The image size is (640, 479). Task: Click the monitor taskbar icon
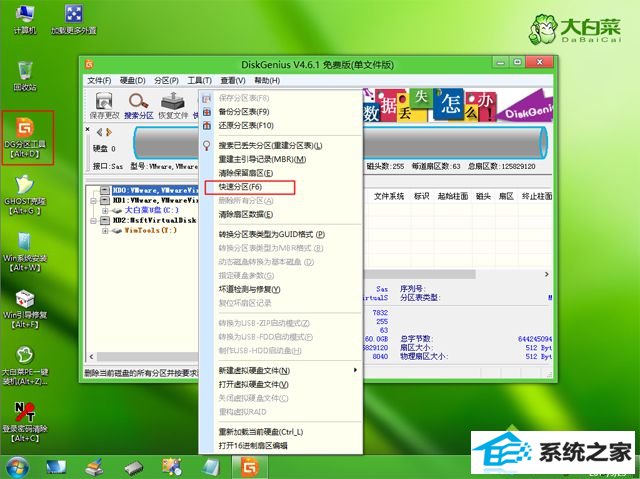coord(56,468)
